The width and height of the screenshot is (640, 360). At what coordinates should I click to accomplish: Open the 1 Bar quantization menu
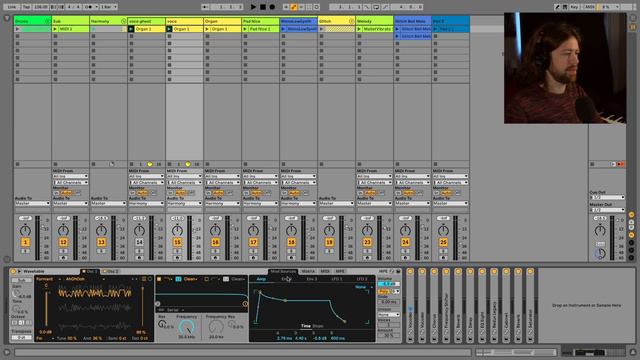pos(109,7)
